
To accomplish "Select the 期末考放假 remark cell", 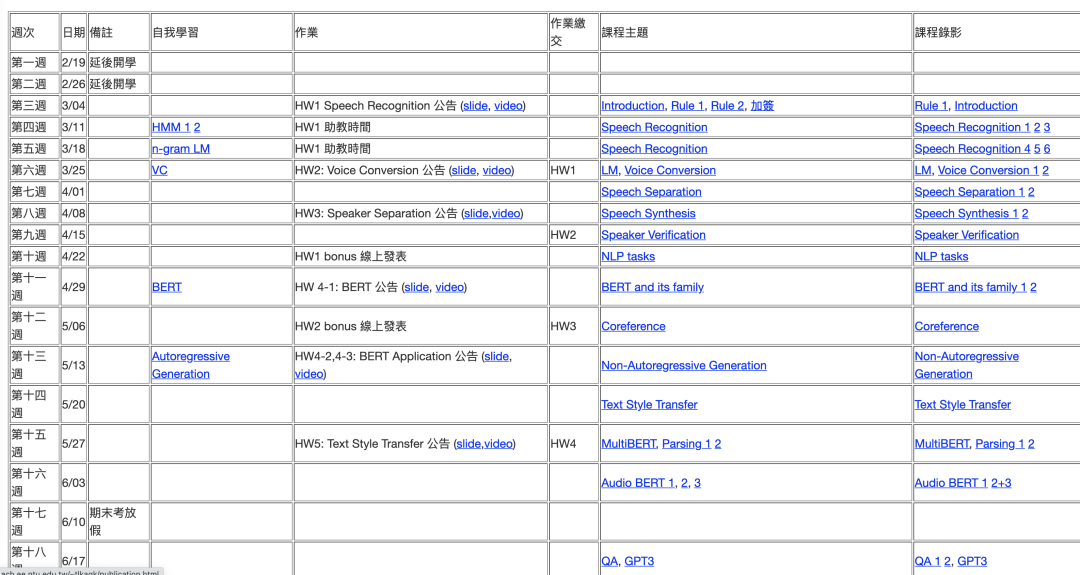I will pyautogui.click(x=118, y=522).
